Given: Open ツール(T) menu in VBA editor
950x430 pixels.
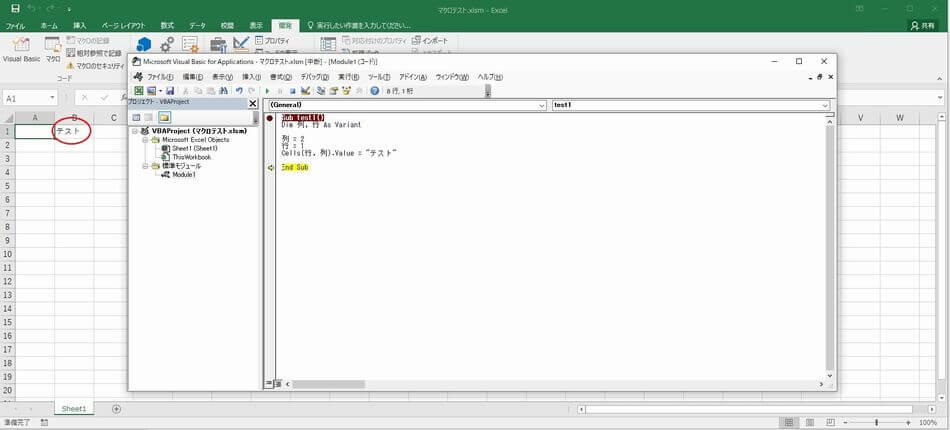Looking at the screenshot, I should [x=379, y=78].
